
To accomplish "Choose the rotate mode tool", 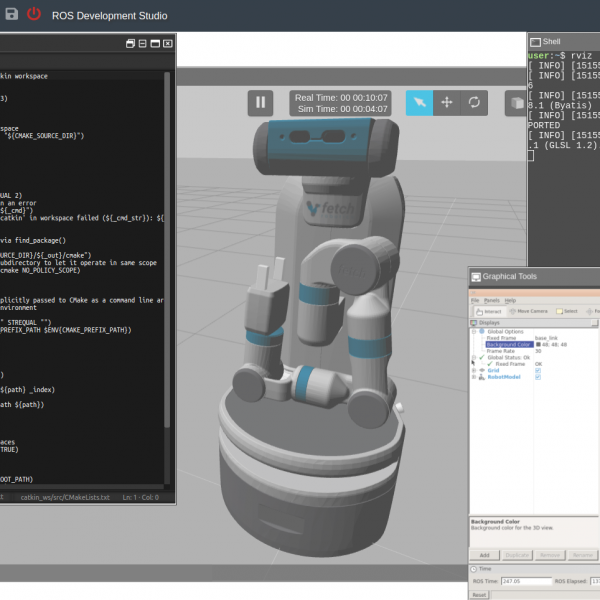I will 474,103.
